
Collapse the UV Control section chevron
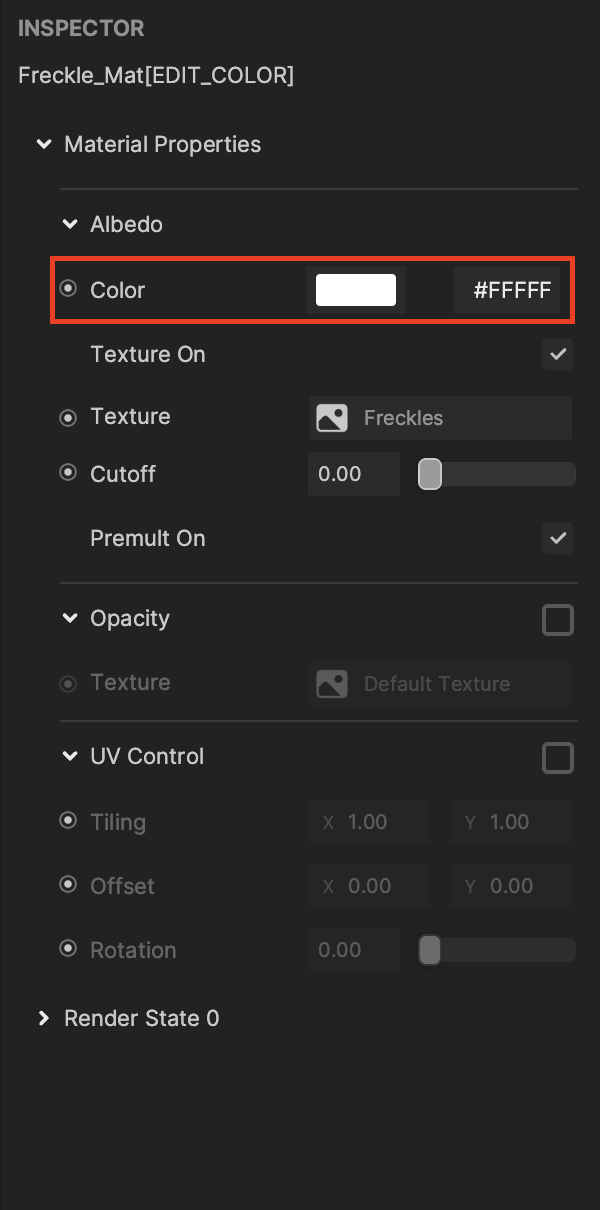point(69,756)
